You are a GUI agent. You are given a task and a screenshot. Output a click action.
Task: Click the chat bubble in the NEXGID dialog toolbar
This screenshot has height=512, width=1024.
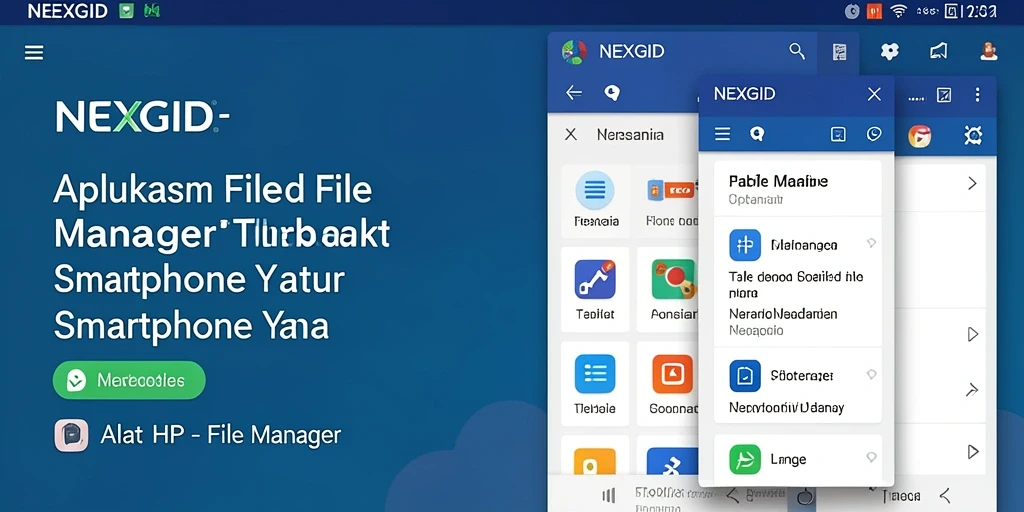757,135
